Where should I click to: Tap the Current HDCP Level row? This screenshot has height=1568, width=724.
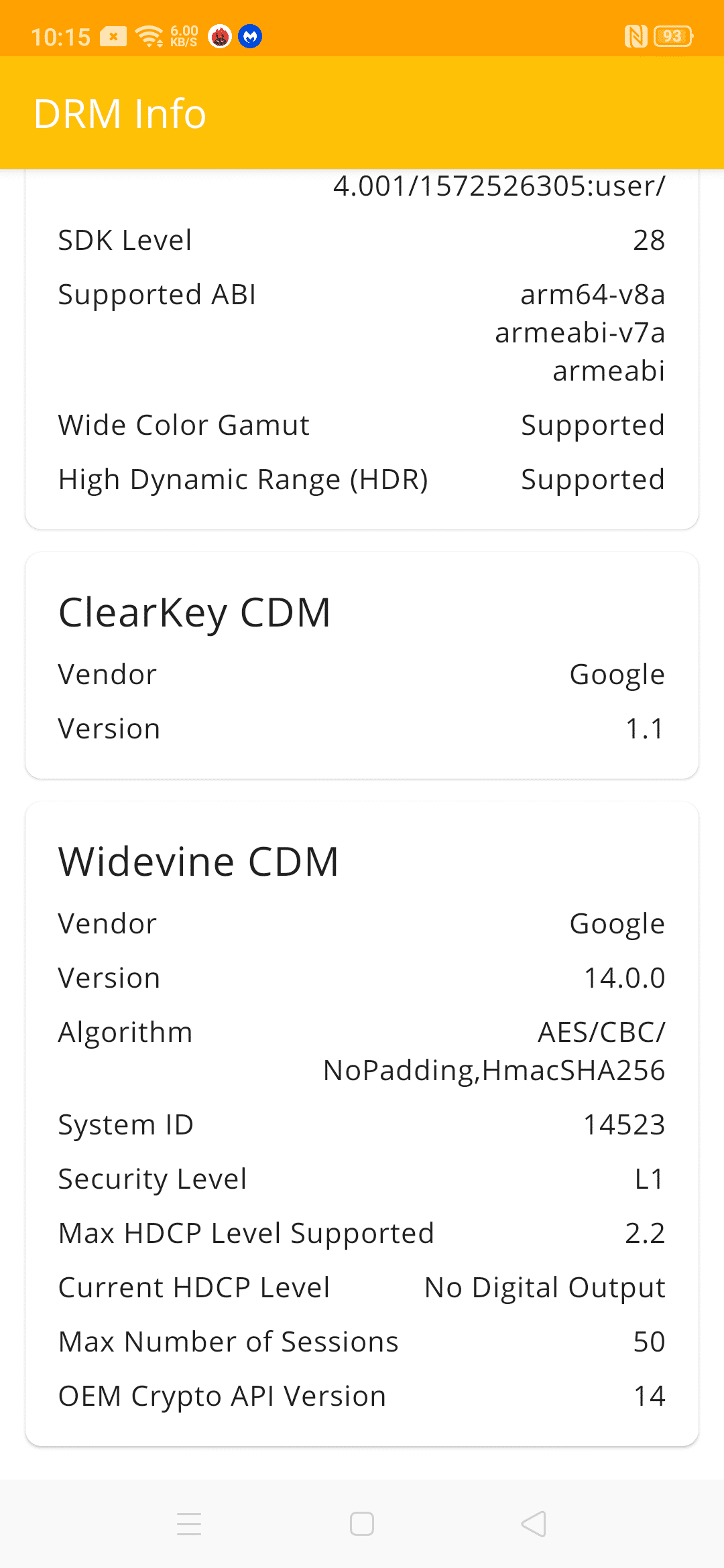pyautogui.click(x=362, y=1288)
